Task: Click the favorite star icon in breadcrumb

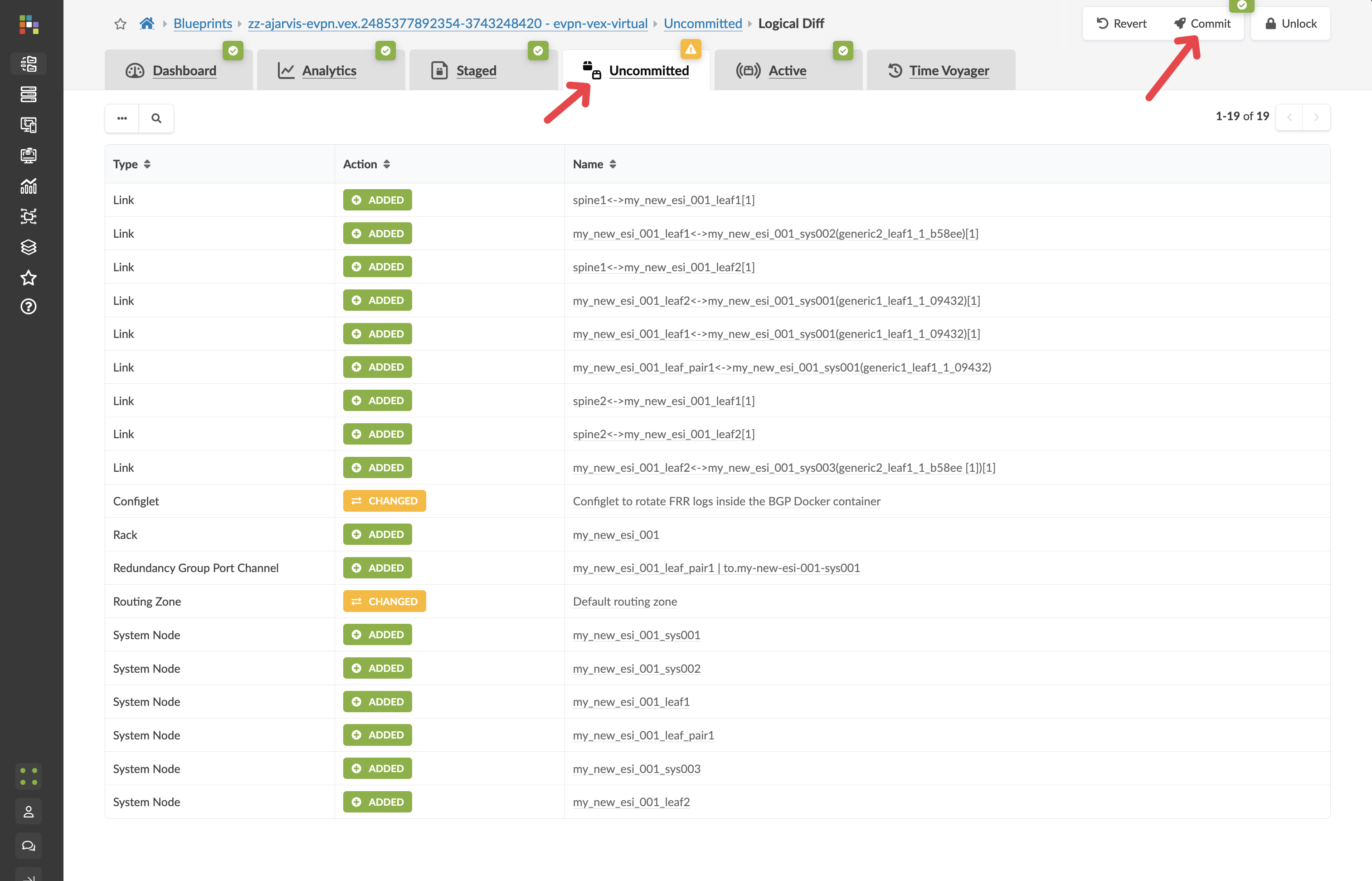Action: click(120, 24)
